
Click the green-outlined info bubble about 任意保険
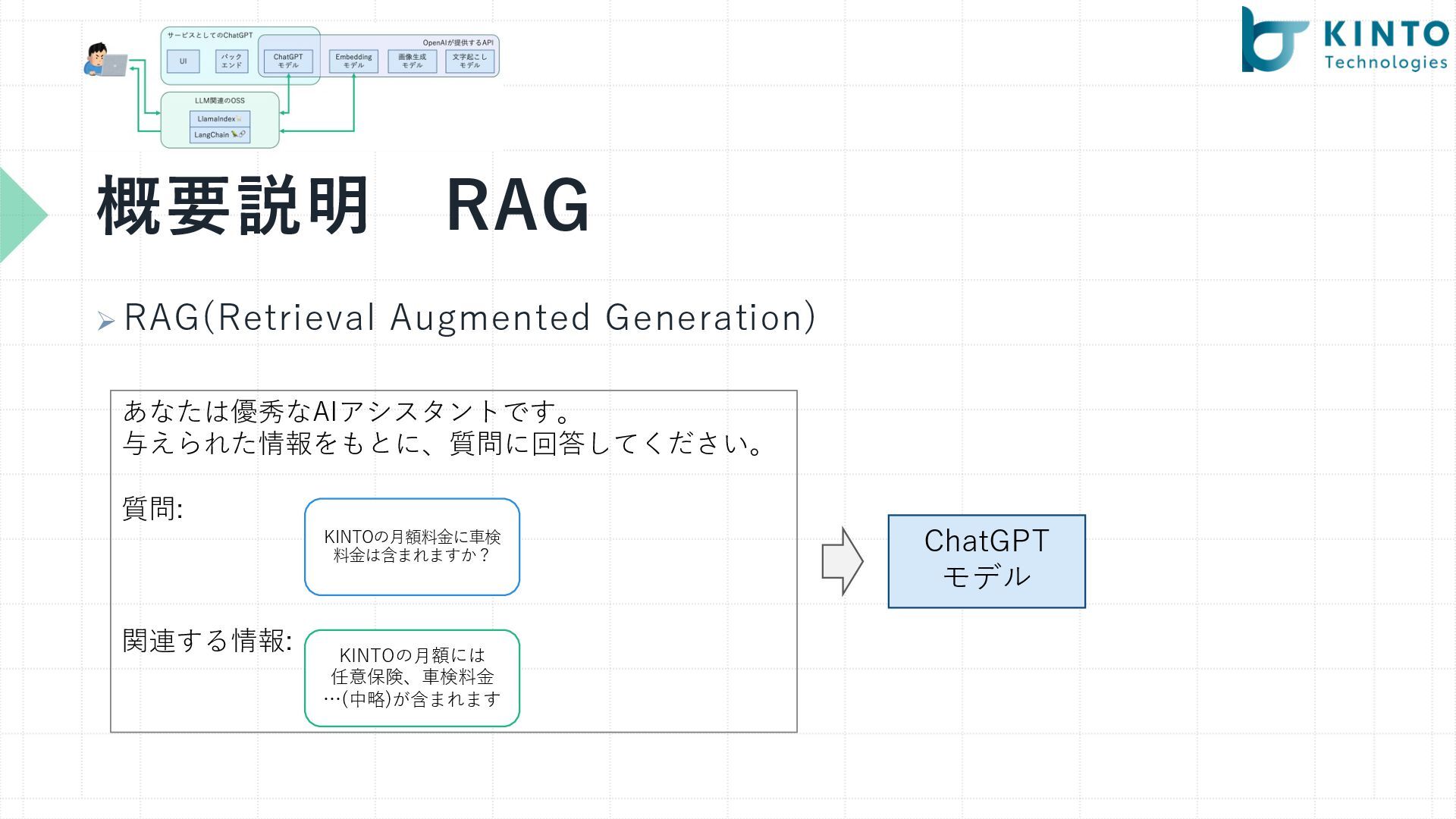point(412,677)
